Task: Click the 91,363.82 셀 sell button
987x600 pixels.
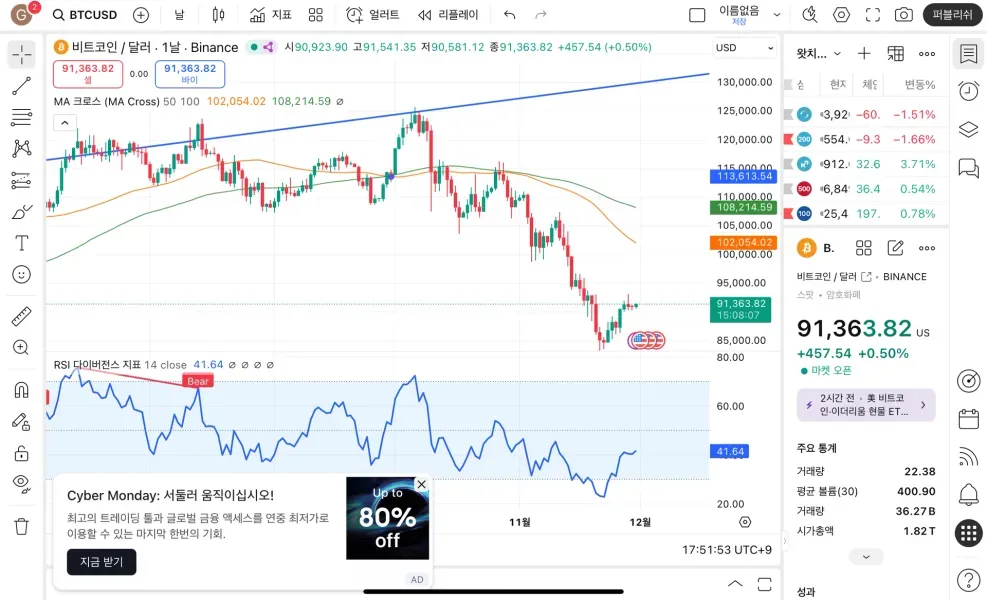Action: pyautogui.click(x=87, y=74)
